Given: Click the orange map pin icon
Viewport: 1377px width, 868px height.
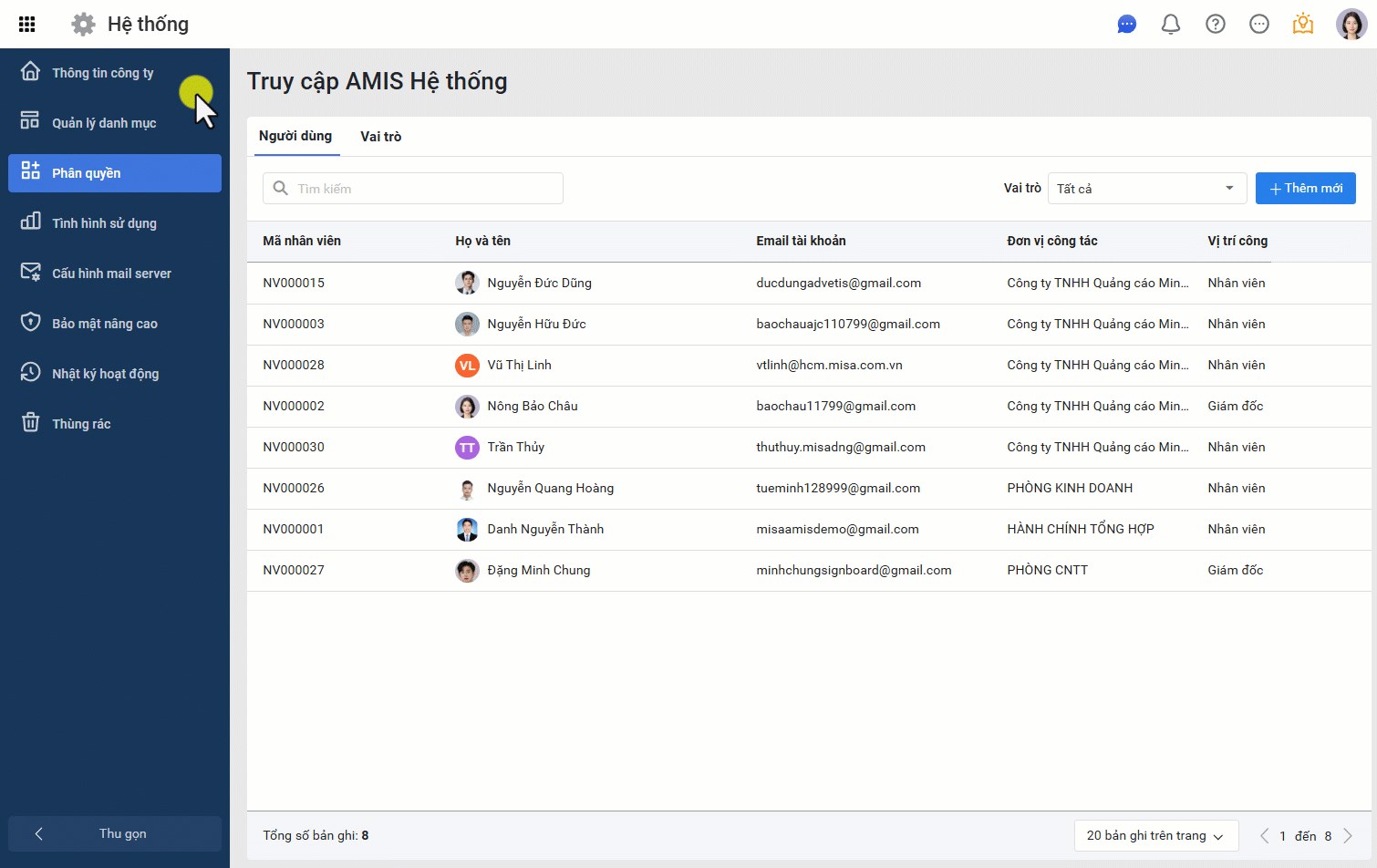Looking at the screenshot, I should click(1303, 24).
